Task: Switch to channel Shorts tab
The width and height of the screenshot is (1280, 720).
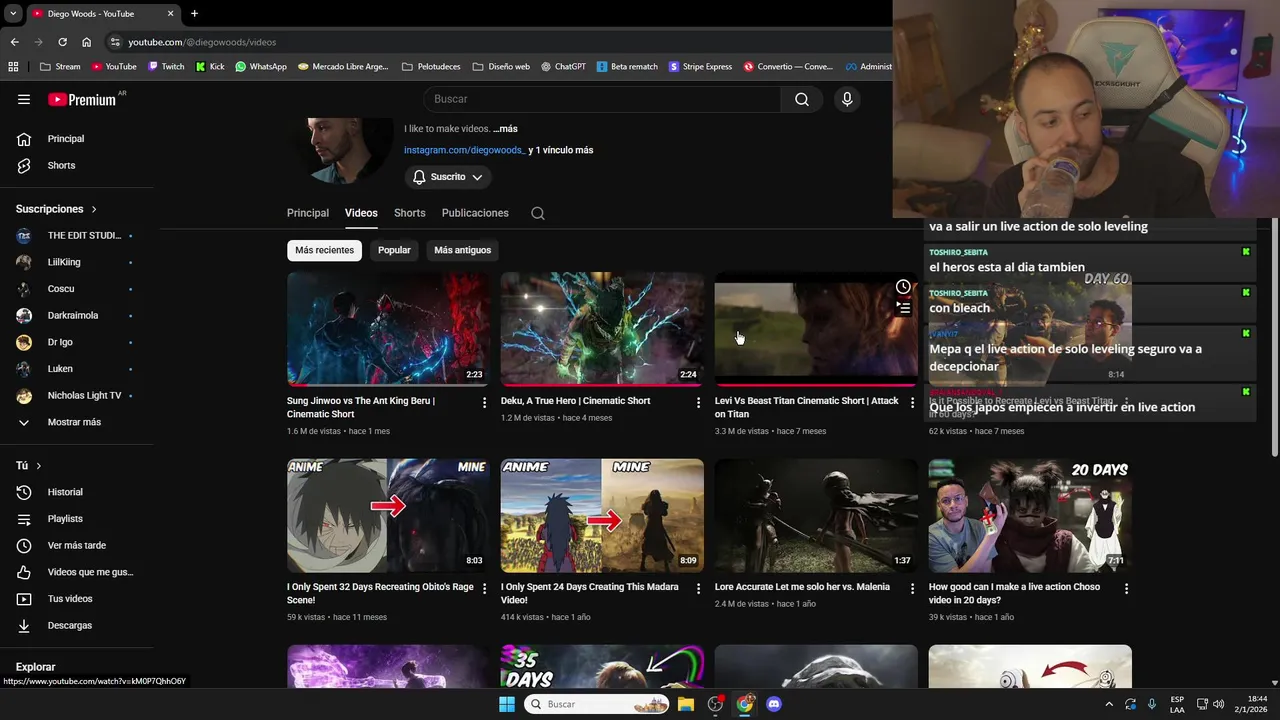Action: (410, 213)
